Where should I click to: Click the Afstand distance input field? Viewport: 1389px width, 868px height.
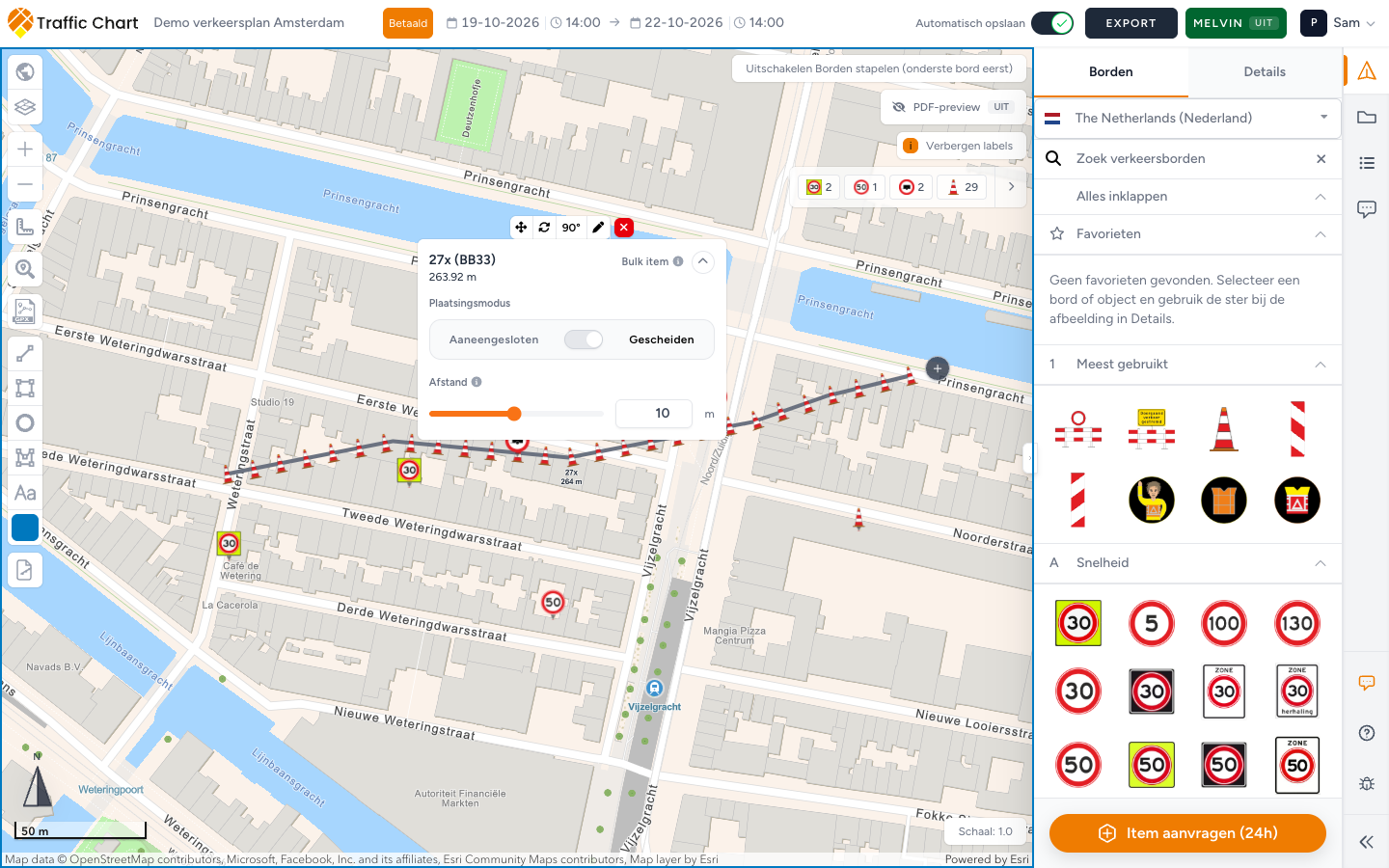[654, 414]
